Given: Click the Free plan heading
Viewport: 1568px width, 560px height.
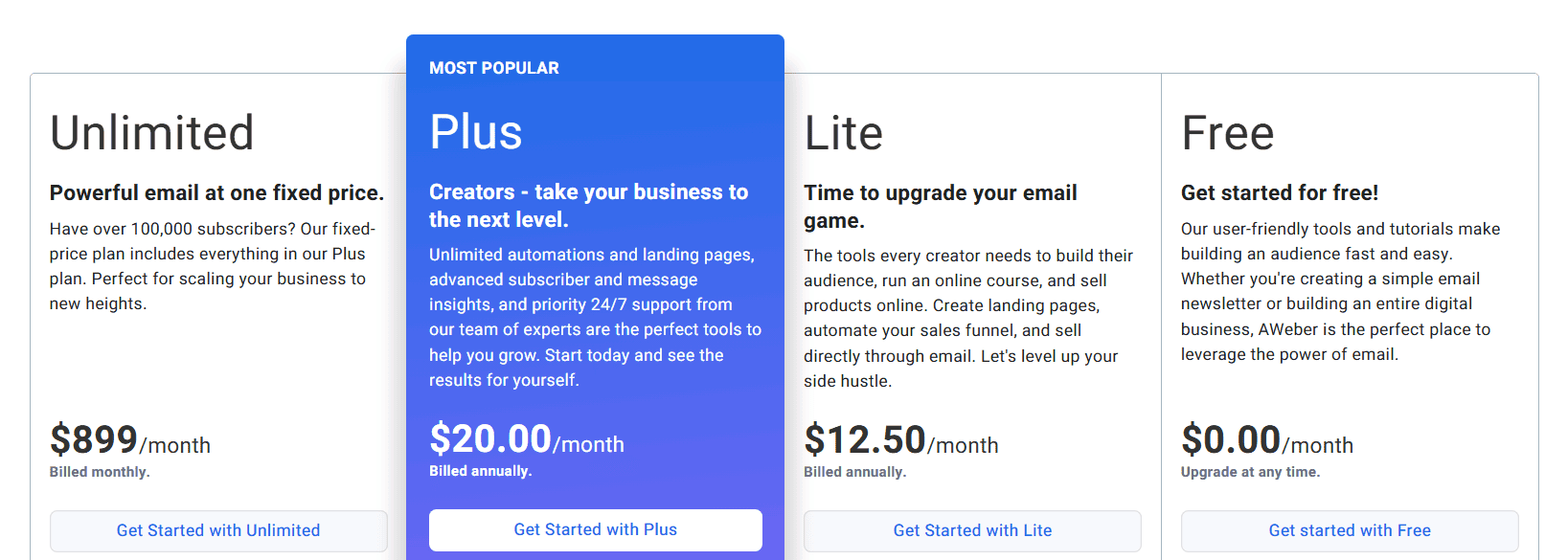Looking at the screenshot, I should (x=1227, y=133).
